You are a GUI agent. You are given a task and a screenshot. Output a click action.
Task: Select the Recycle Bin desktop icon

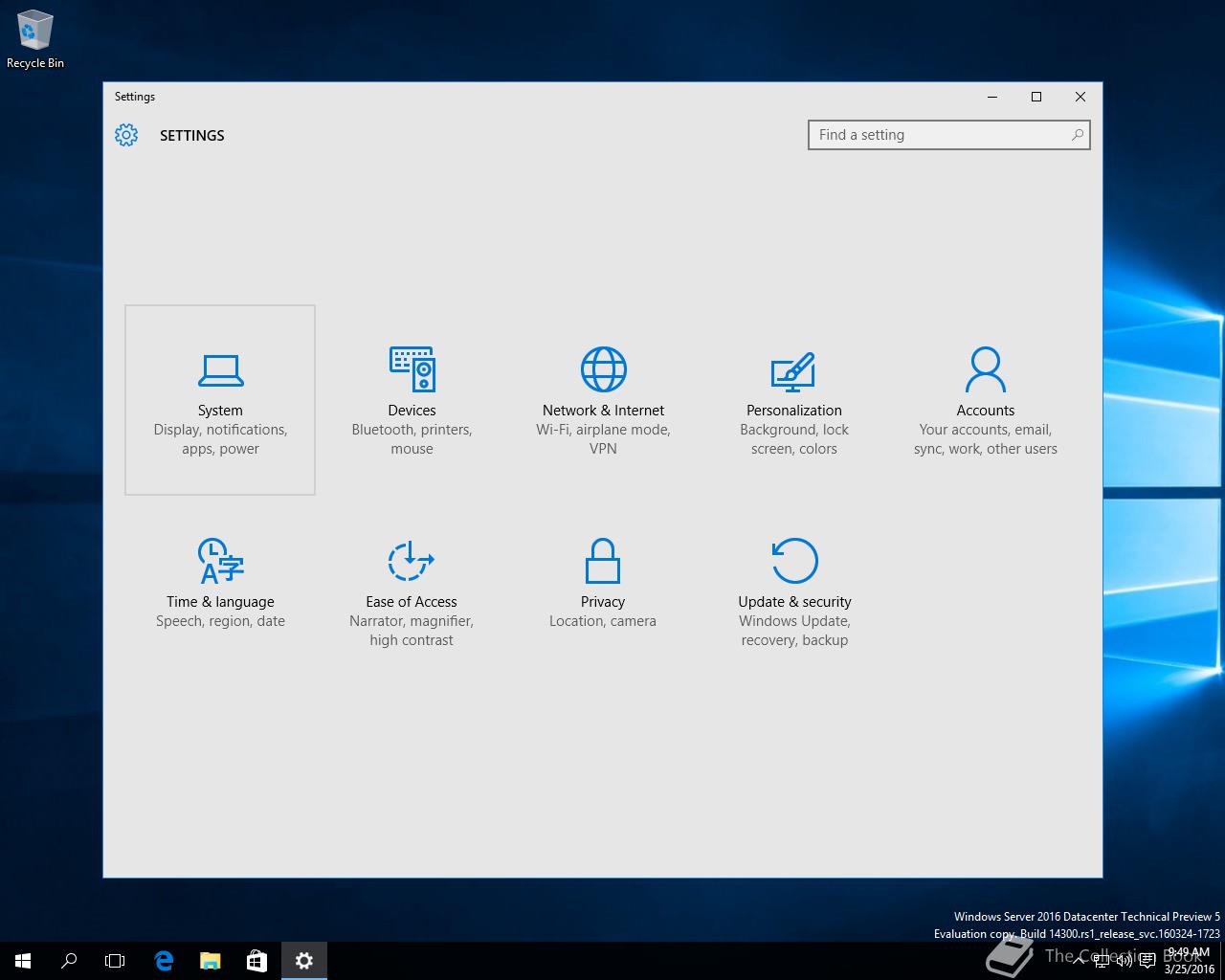tap(35, 40)
